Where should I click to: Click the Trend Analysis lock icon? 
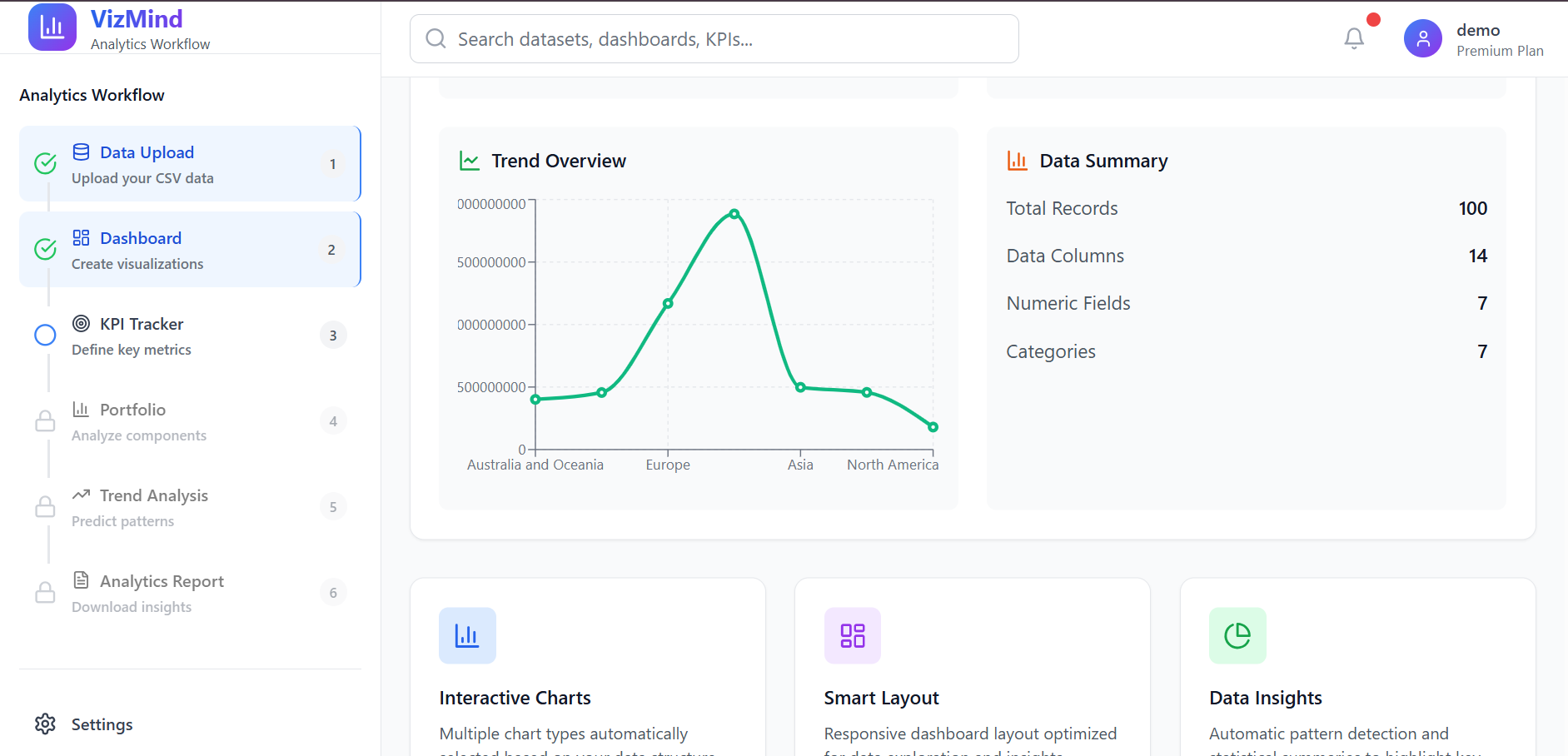pos(45,506)
